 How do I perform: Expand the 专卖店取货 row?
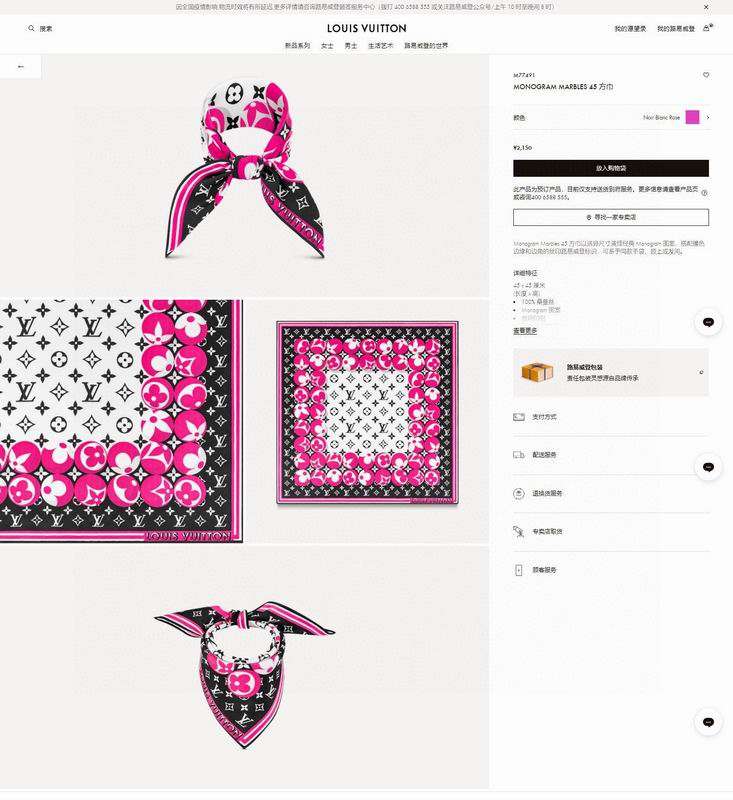(x=611, y=532)
